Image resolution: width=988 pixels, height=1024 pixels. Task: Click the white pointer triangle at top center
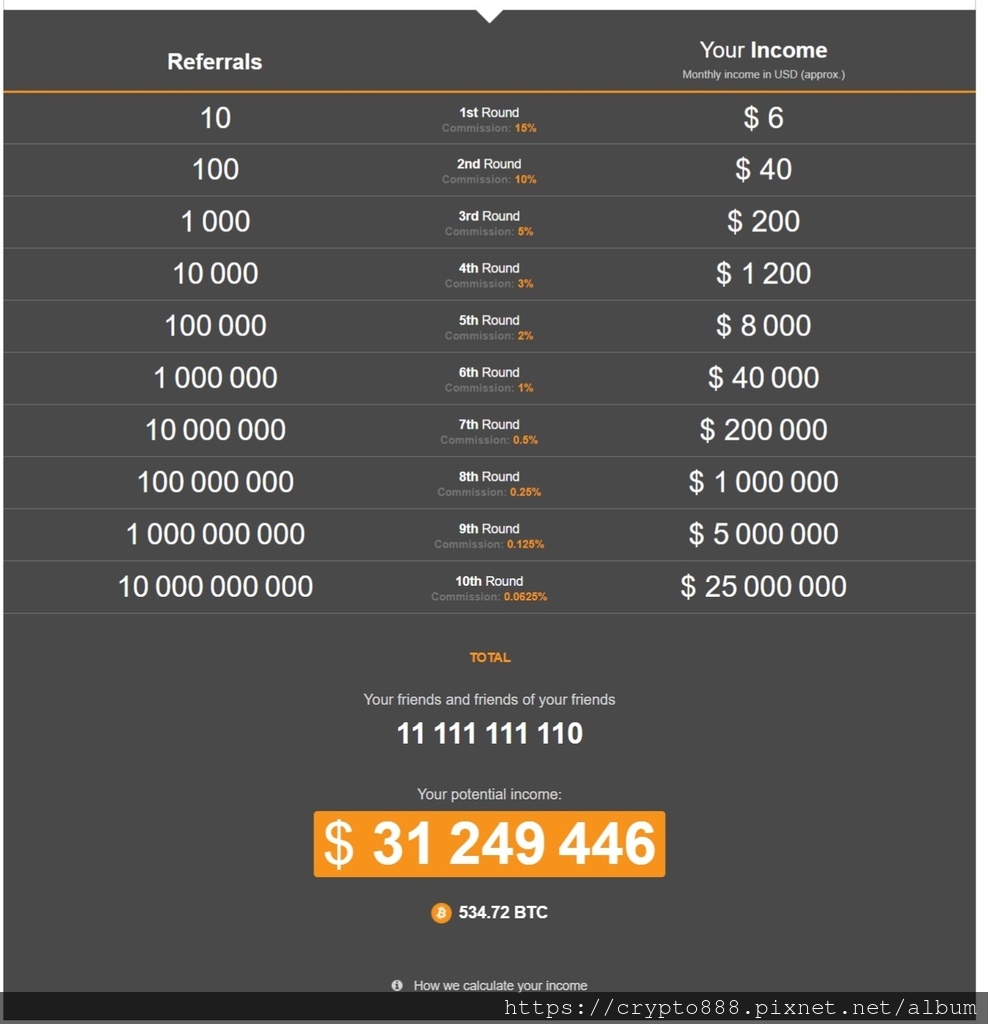[490, 16]
